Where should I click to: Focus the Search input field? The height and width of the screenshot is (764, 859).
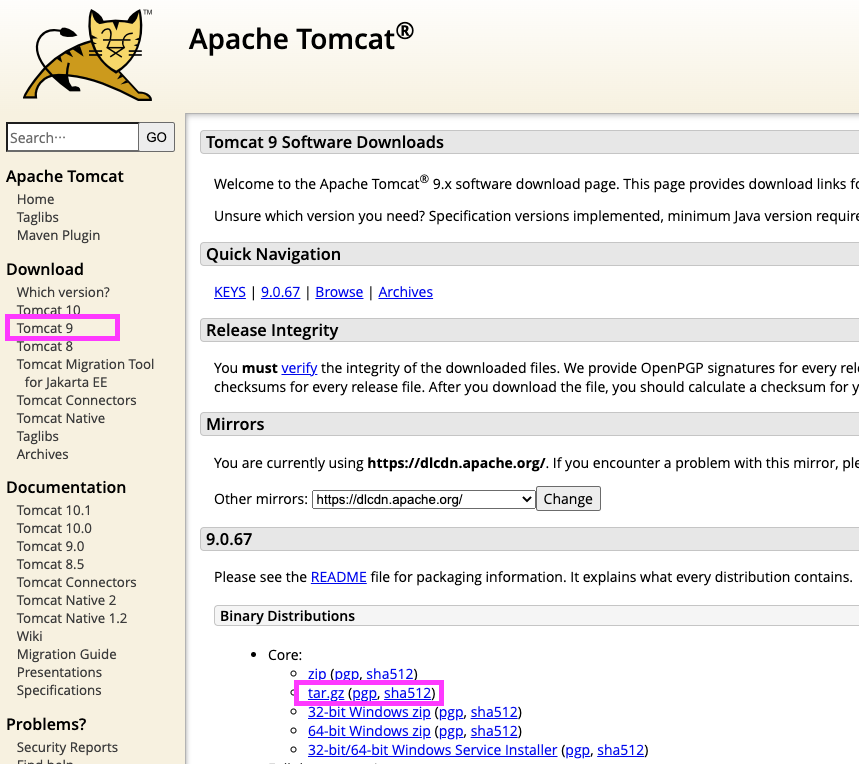72,137
